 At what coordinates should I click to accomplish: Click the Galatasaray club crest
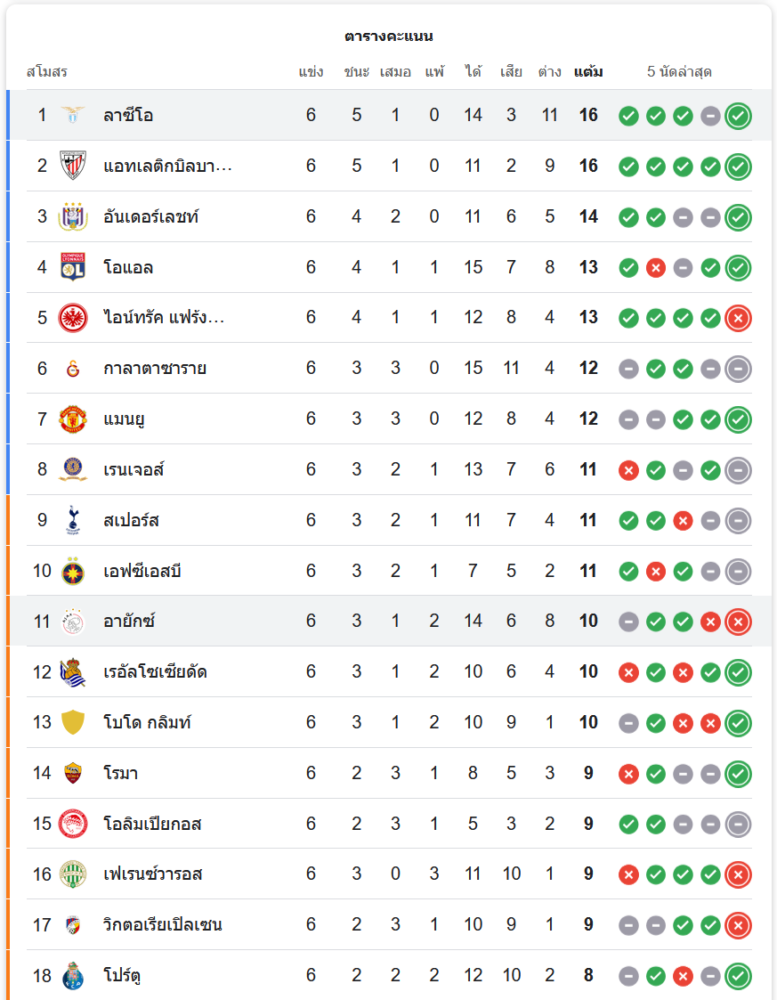[73, 368]
